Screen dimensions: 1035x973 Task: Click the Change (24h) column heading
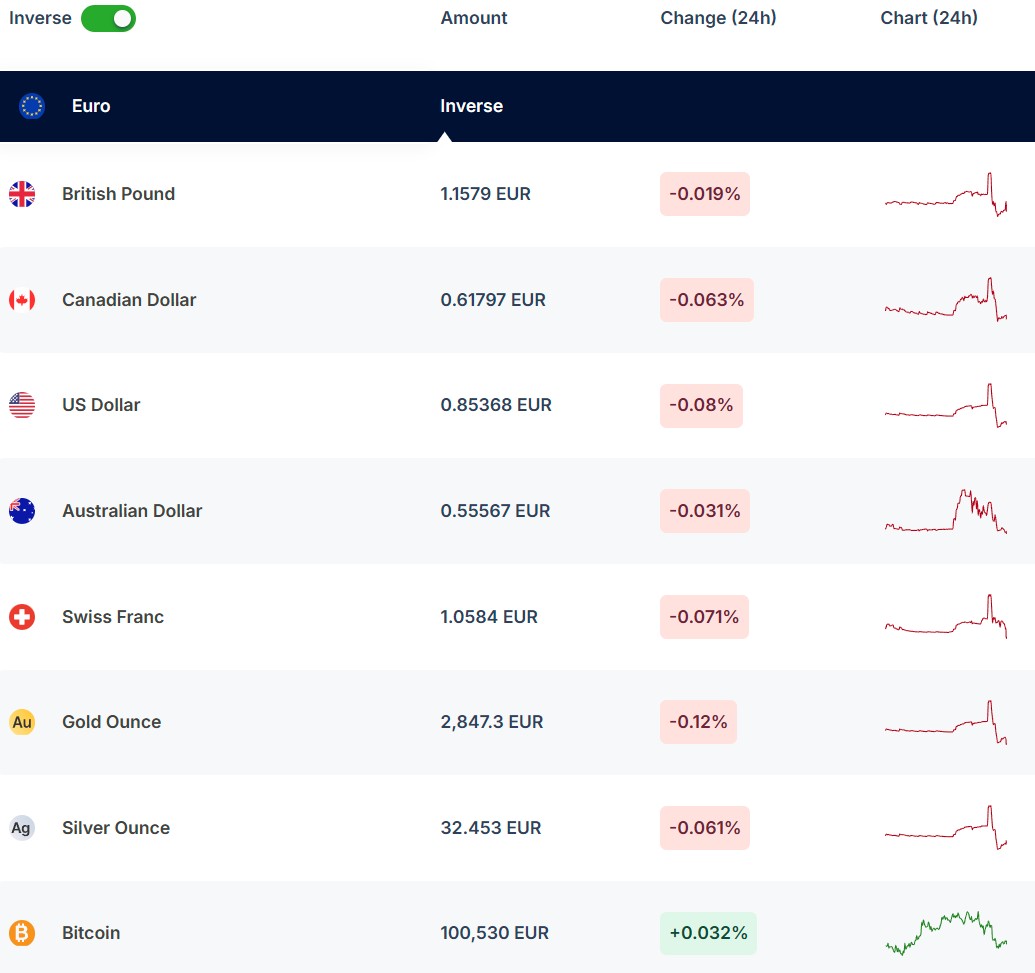point(718,18)
